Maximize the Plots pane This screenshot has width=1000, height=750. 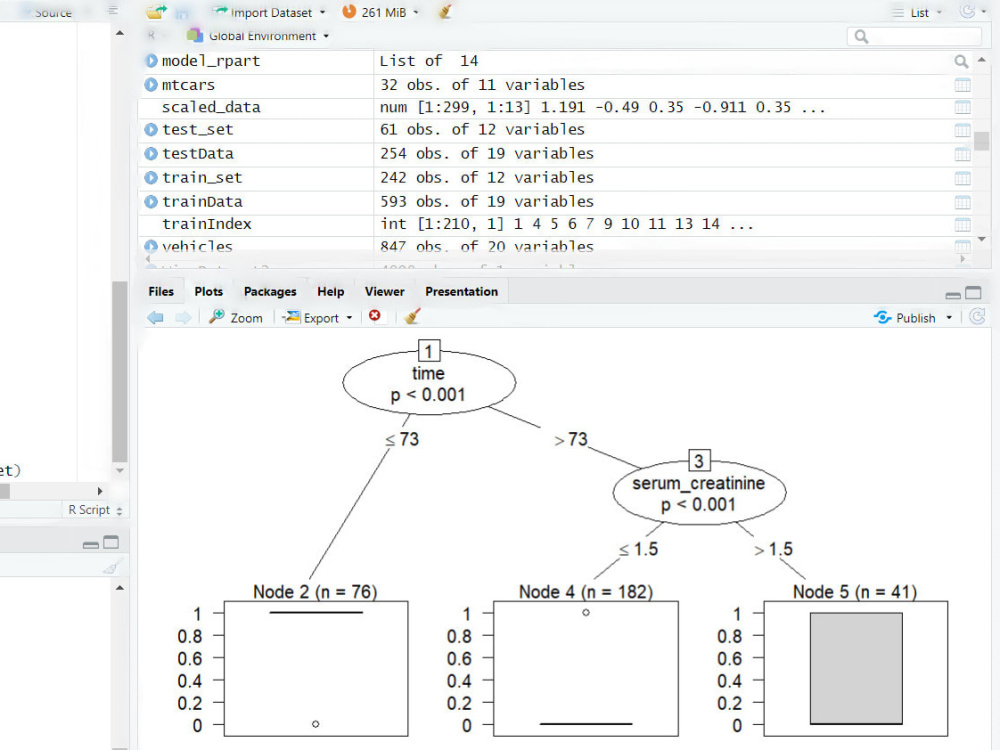pyautogui.click(x=973, y=293)
